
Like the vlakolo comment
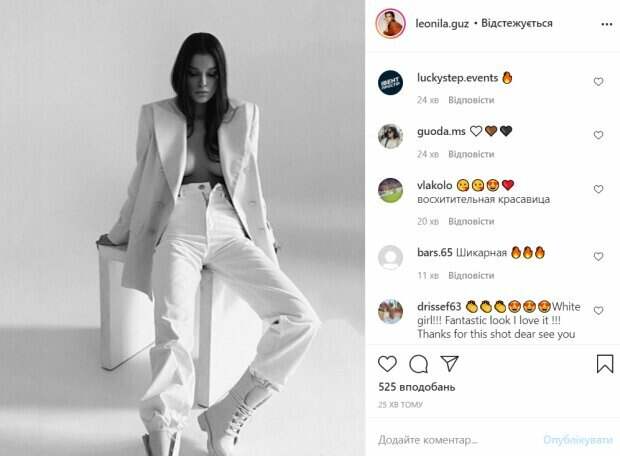[x=598, y=189]
